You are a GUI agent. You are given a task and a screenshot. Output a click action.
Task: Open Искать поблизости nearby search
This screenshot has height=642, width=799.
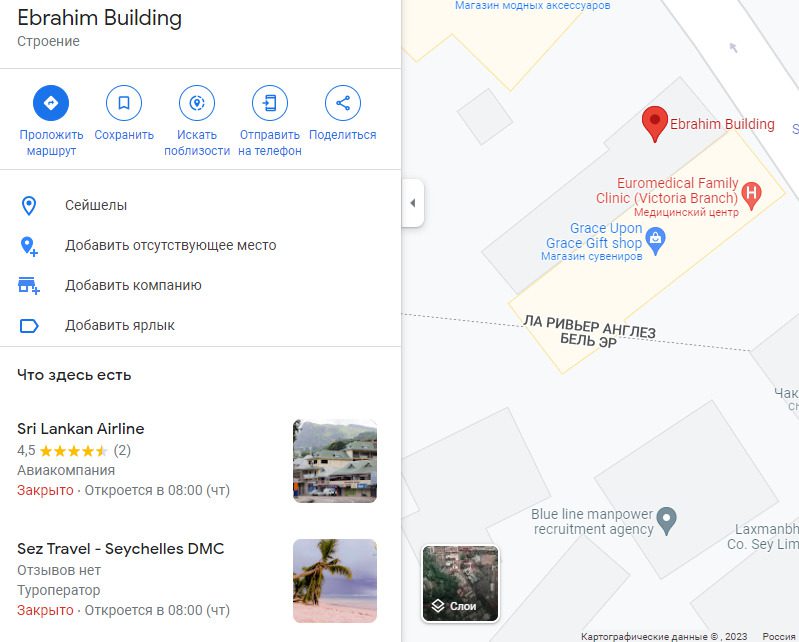pos(197,103)
